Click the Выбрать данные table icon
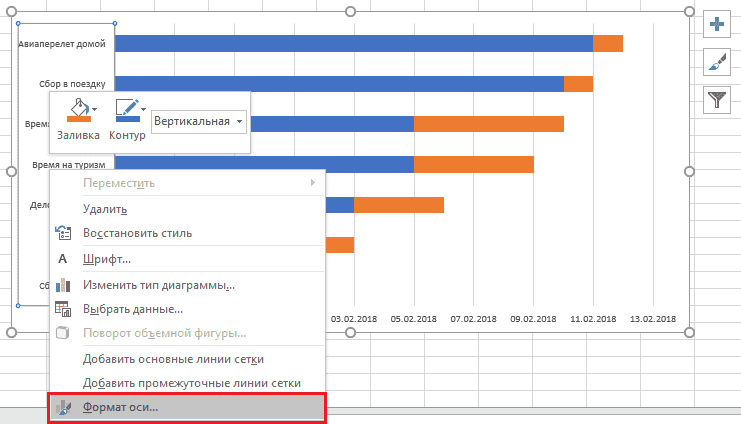Image resolution: width=741 pixels, height=424 pixels. click(x=63, y=309)
